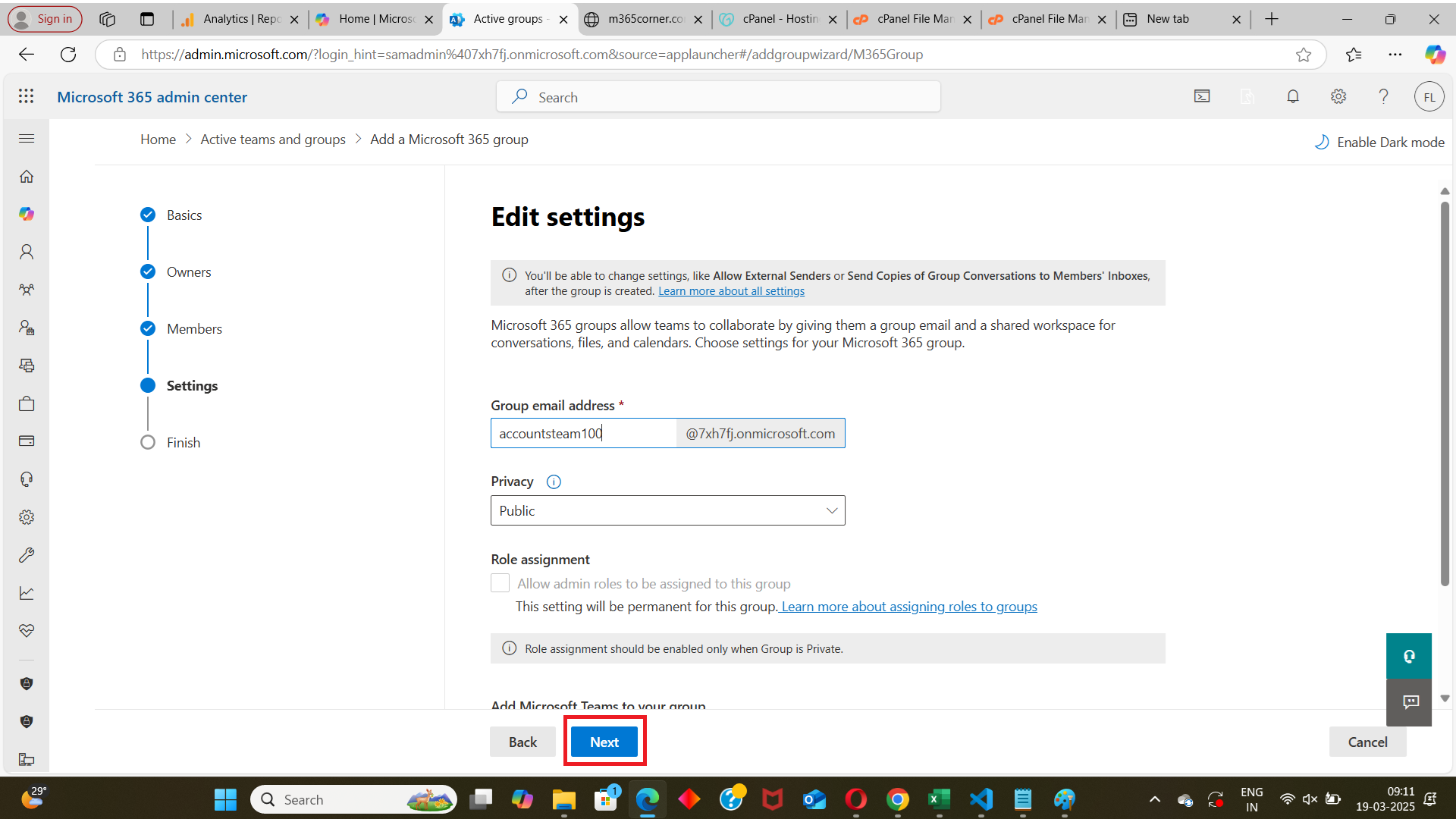Expand the Privacy dropdown

tap(667, 511)
